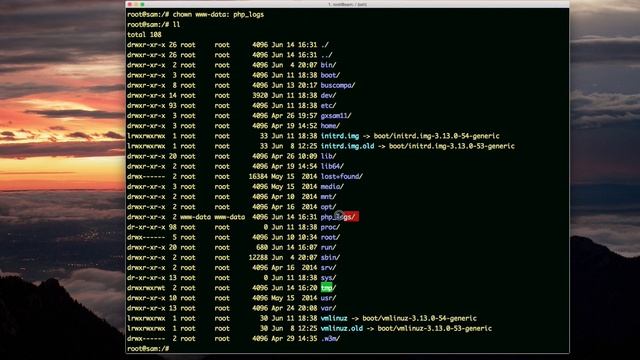Click the 'boot/vmlinuz-3.13.0-53-generic' link target
Screen dimensions: 640x360
[435, 328]
